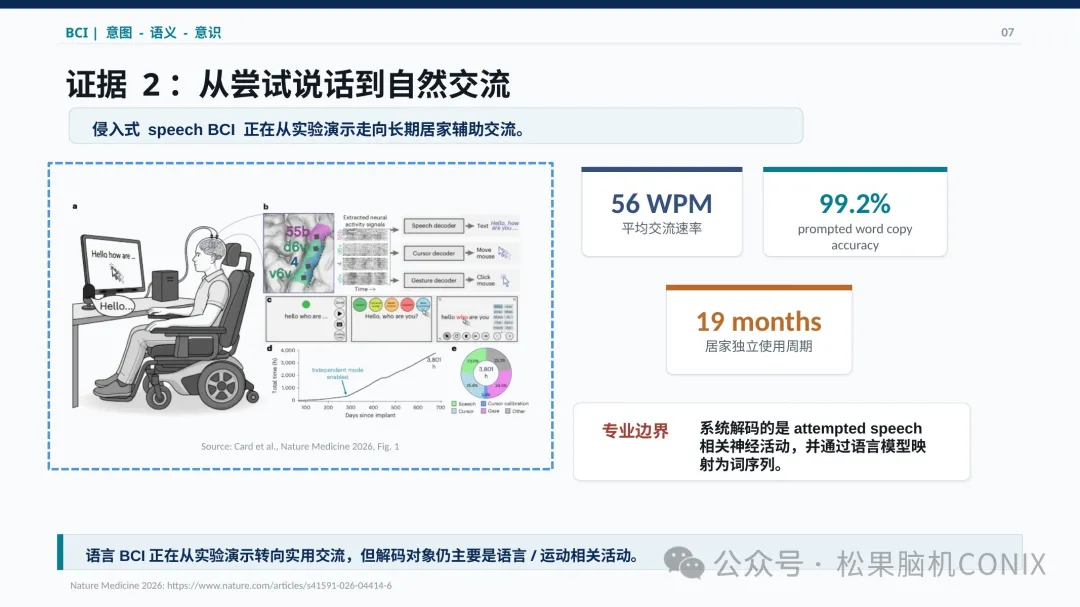Click the donut chart centered on 3,801 h
This screenshot has width=1080, height=607.
point(486,373)
